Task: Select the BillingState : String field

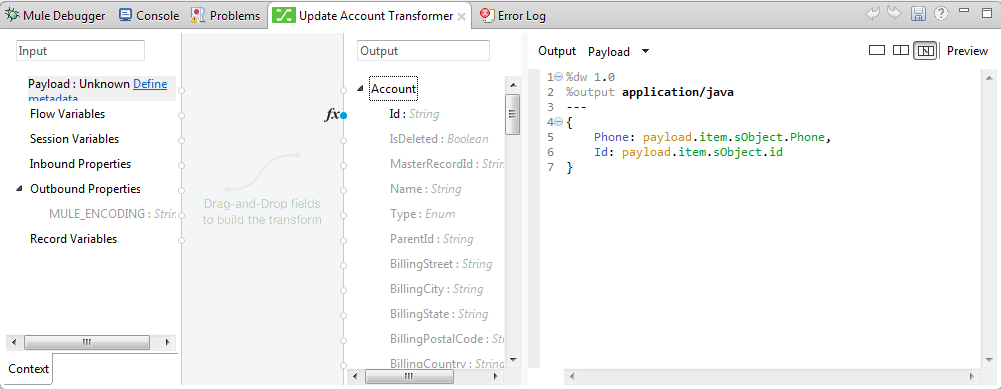Action: 439,314
